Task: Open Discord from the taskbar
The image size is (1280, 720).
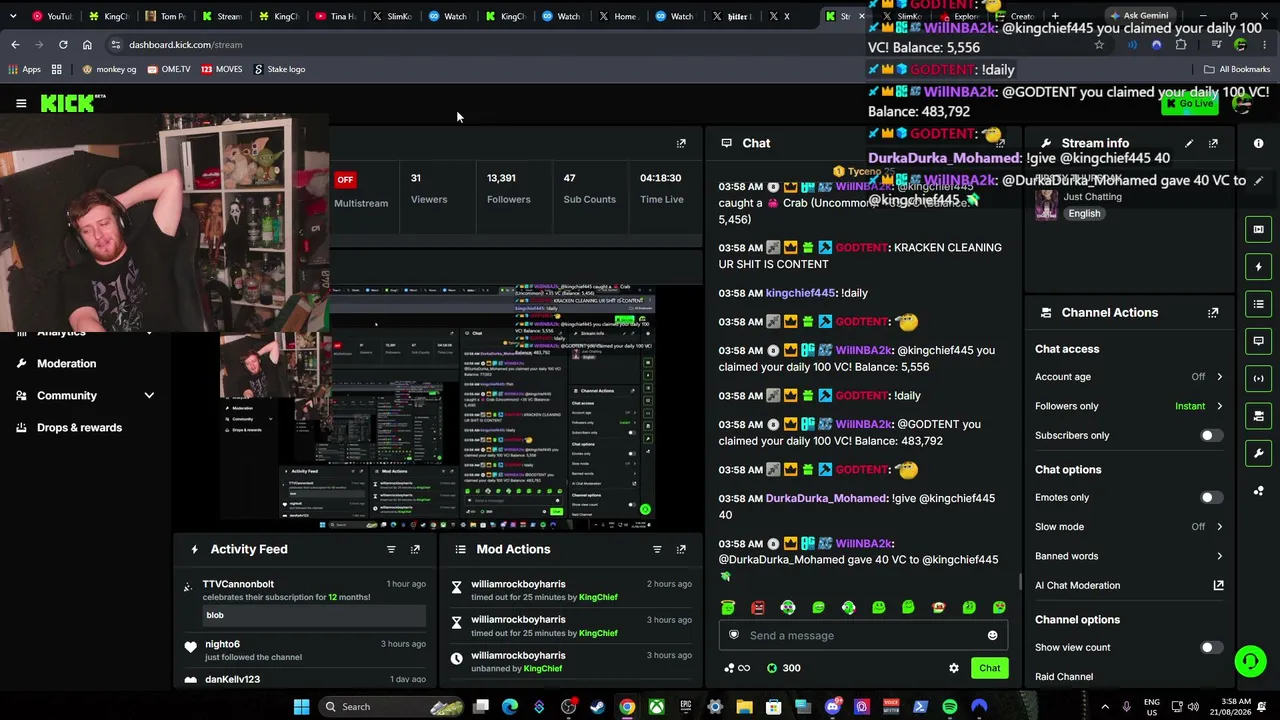Action: [833, 707]
